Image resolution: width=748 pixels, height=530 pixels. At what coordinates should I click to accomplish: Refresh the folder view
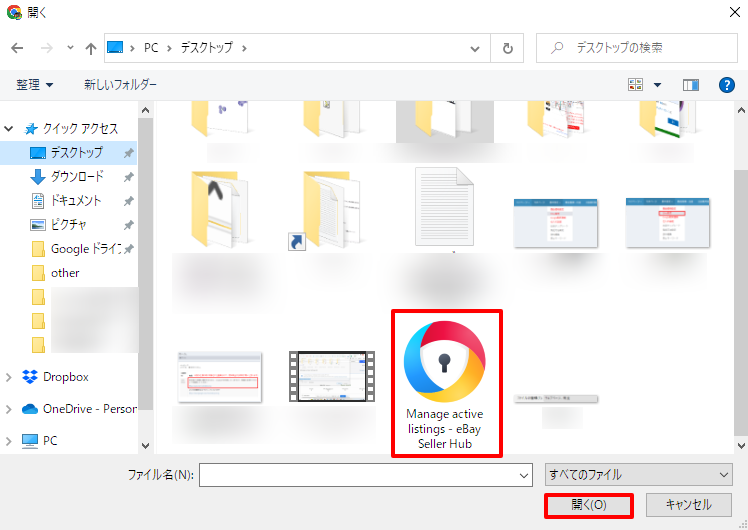[508, 48]
